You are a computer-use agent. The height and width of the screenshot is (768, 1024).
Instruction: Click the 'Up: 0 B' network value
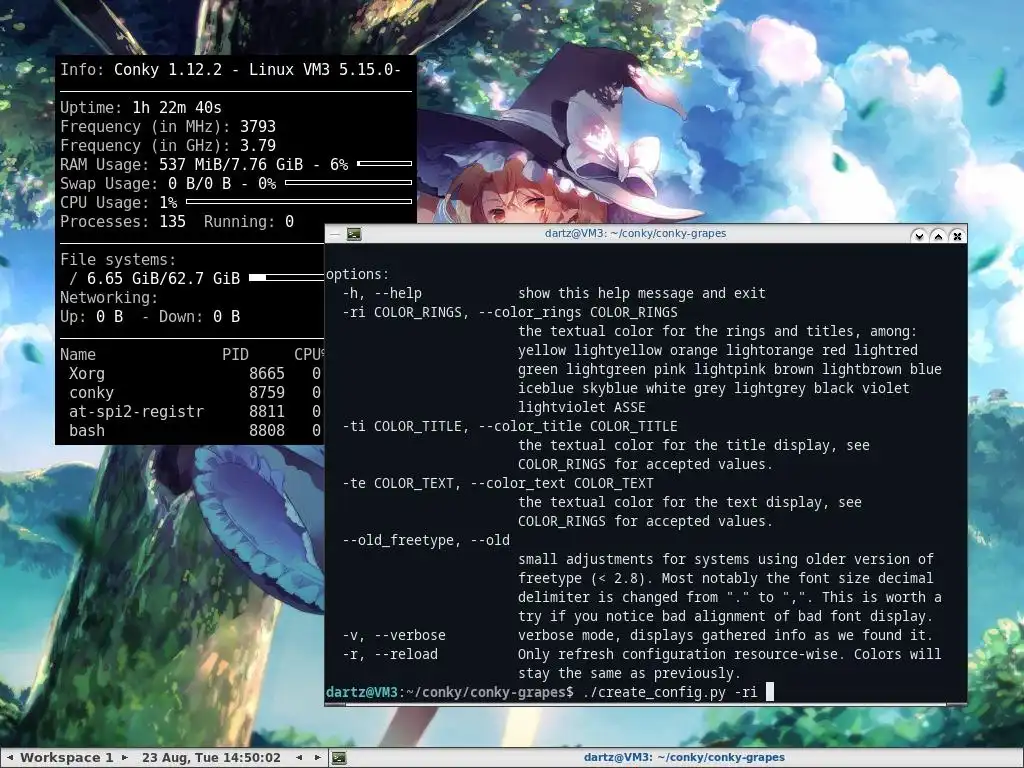[x=91, y=316]
